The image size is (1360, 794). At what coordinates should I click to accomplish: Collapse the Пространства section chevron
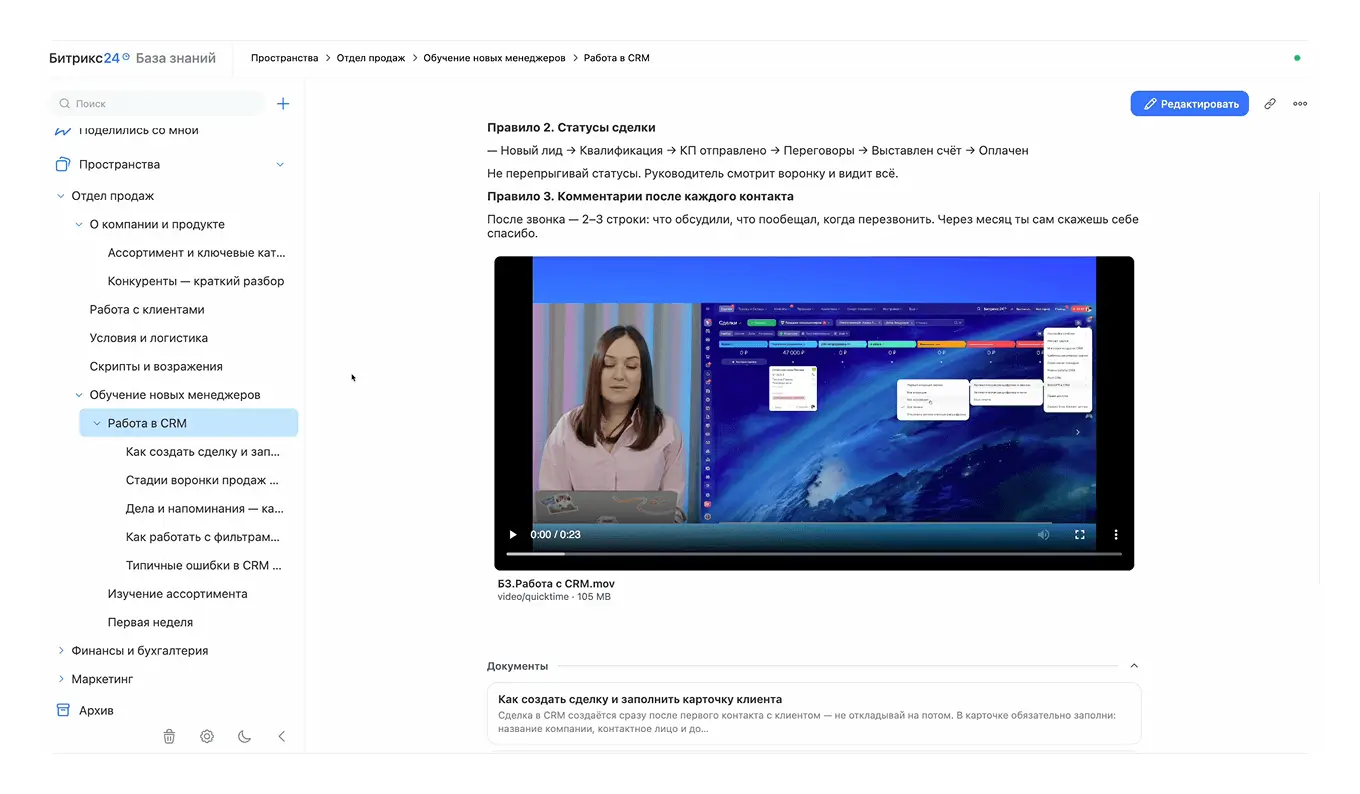click(280, 164)
